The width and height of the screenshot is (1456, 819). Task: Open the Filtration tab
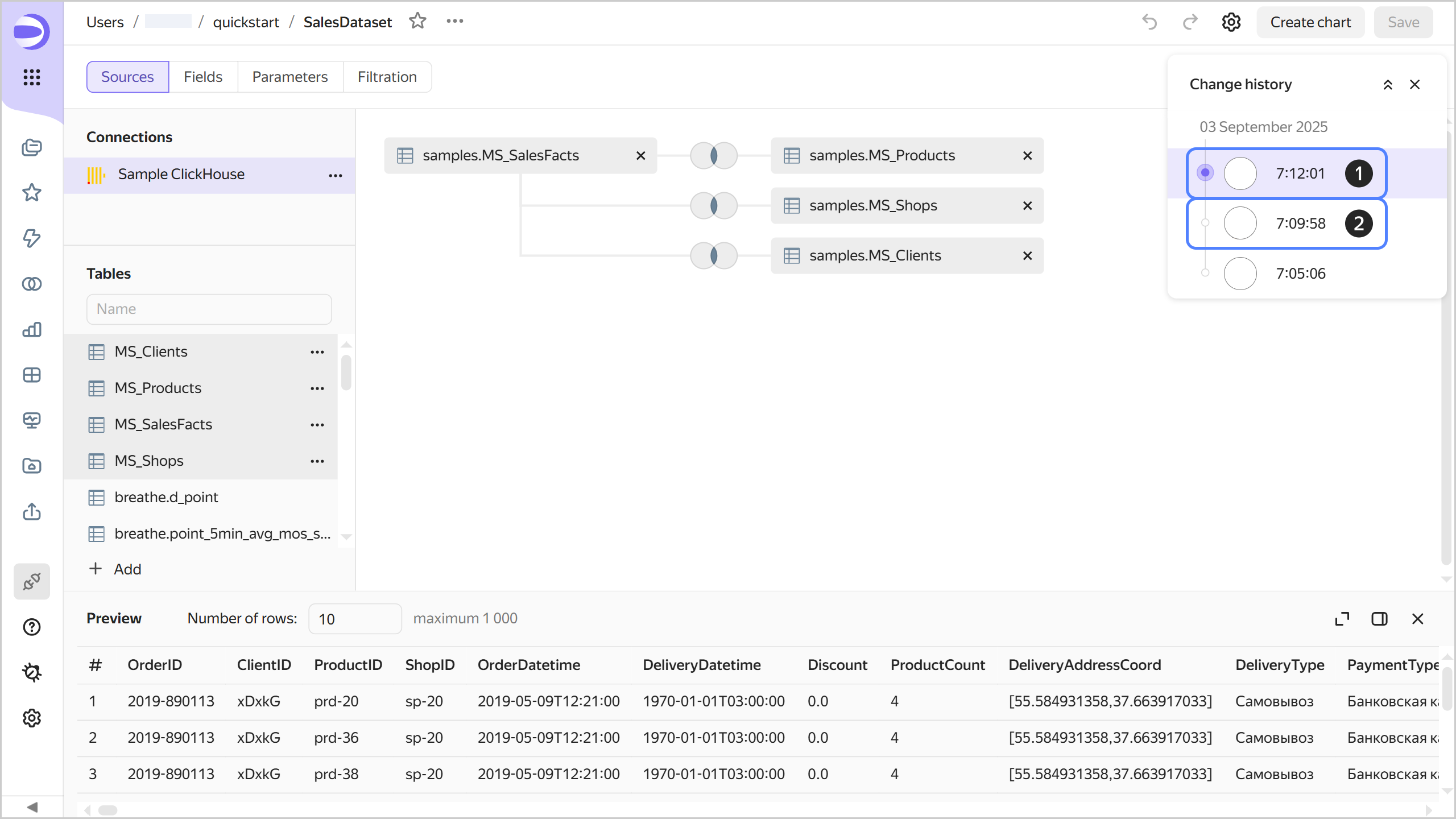click(x=387, y=77)
